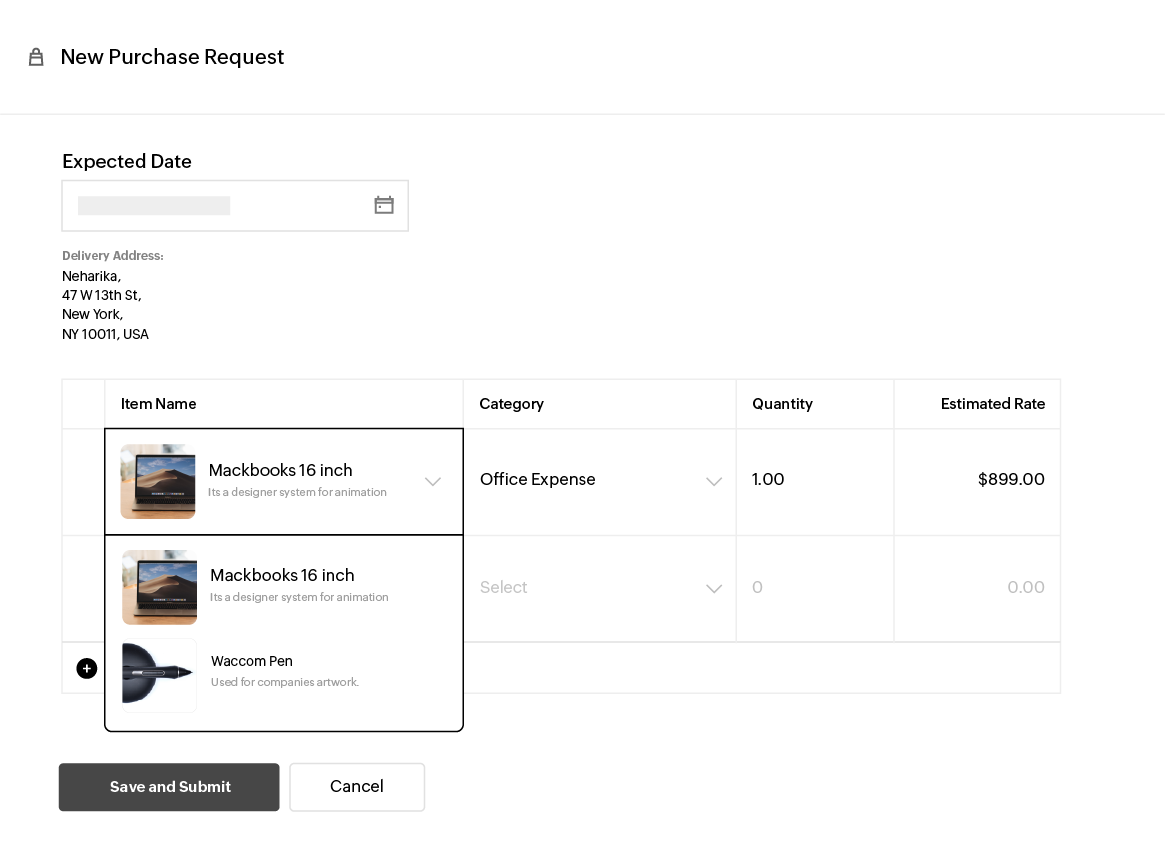Click the Save and Submit button
This screenshot has height=860, width=1165.
169,787
